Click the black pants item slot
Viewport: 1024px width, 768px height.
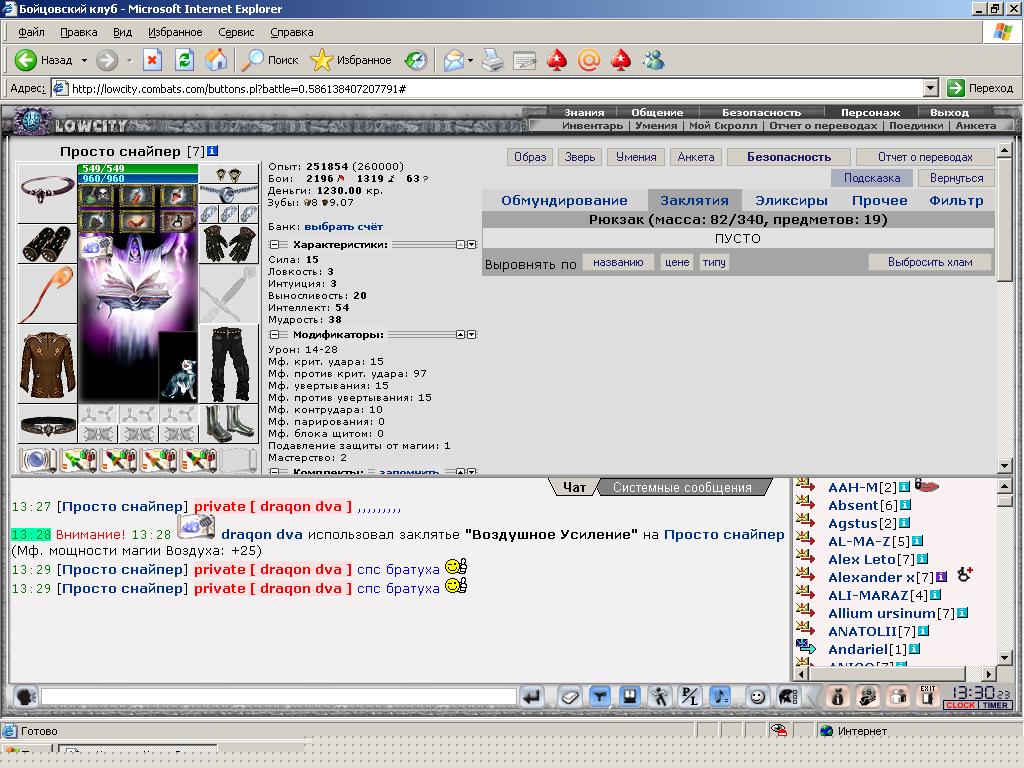pyautogui.click(x=229, y=364)
